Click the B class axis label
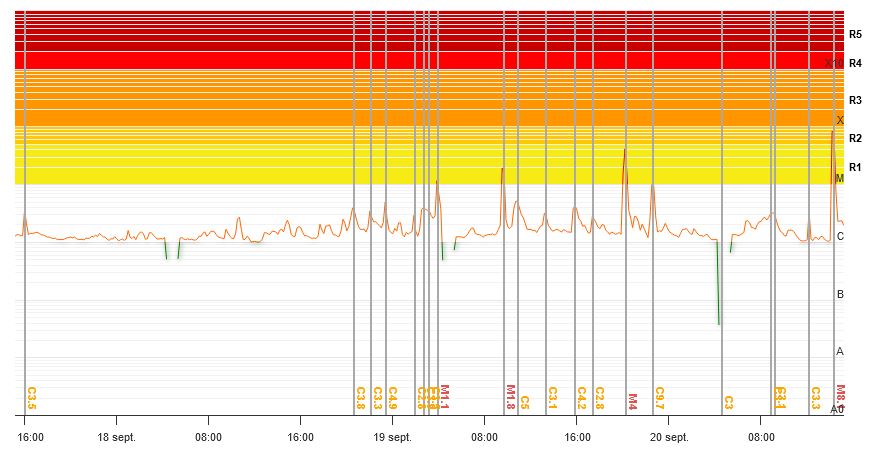Image resolution: width=876 pixels, height=451 pixels. click(x=840, y=294)
